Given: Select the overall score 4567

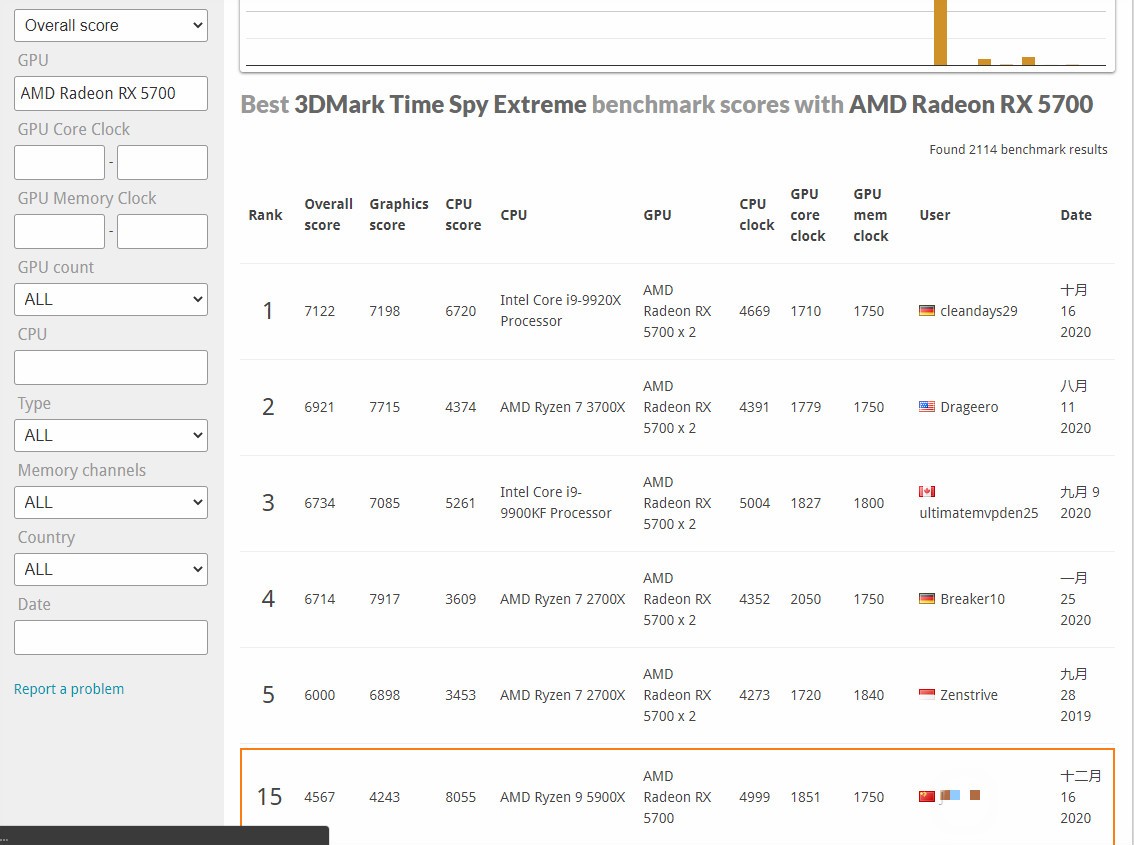Looking at the screenshot, I should (320, 797).
